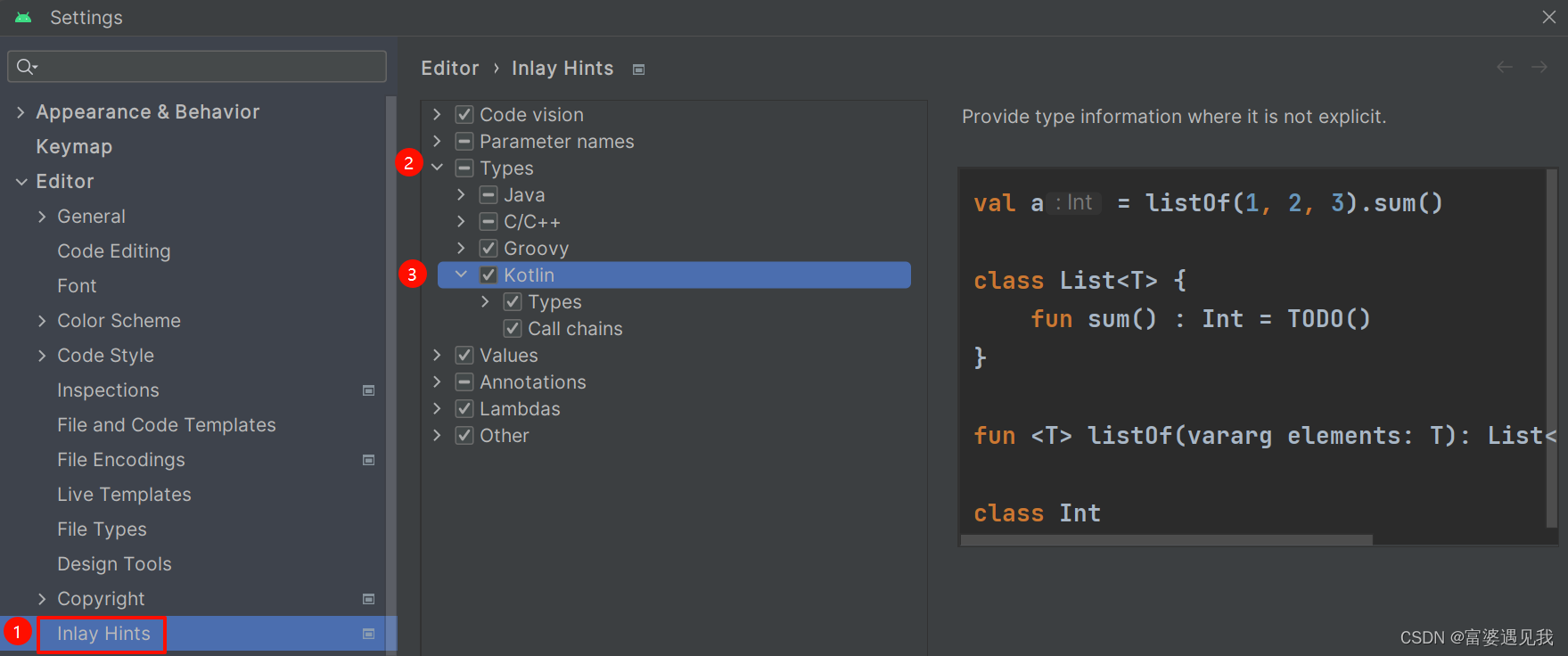The image size is (1568, 656).
Task: Expand Appearance & Behavior section
Action: click(x=21, y=112)
